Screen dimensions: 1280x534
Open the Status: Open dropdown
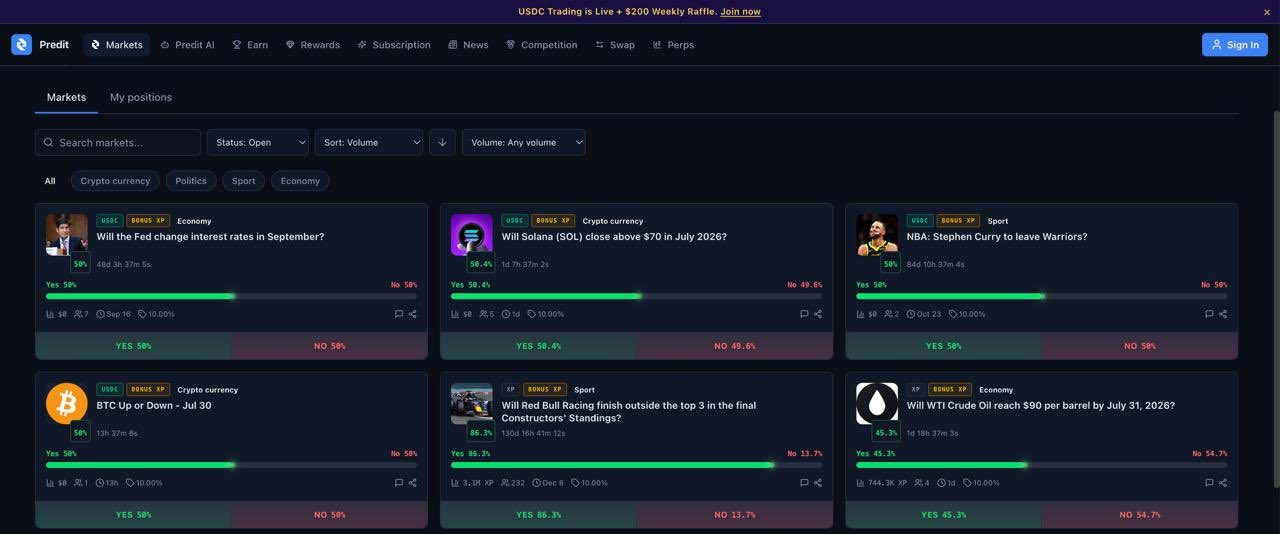(x=258, y=142)
